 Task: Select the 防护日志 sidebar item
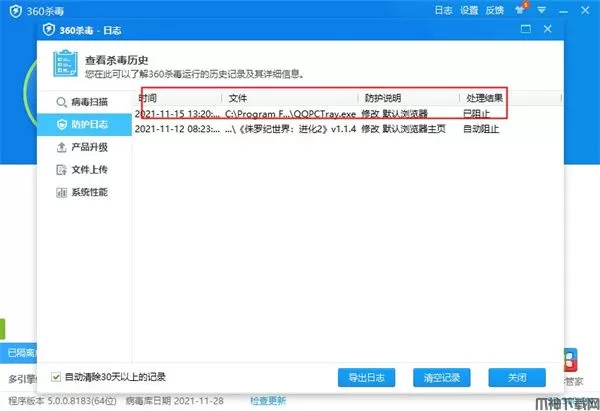[85, 124]
